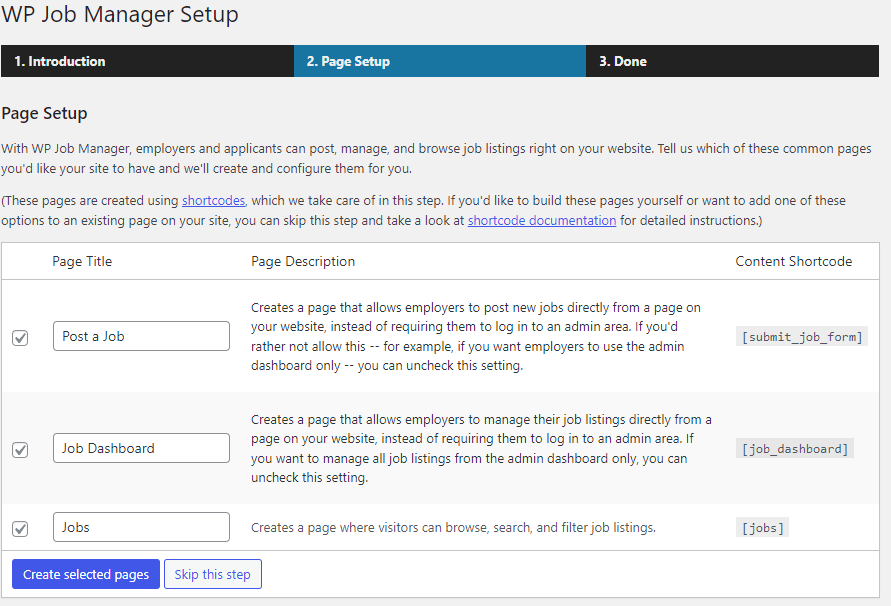Screen dimensions: 891x606
Task: Open the shortcode documentation link
Action: click(x=542, y=221)
